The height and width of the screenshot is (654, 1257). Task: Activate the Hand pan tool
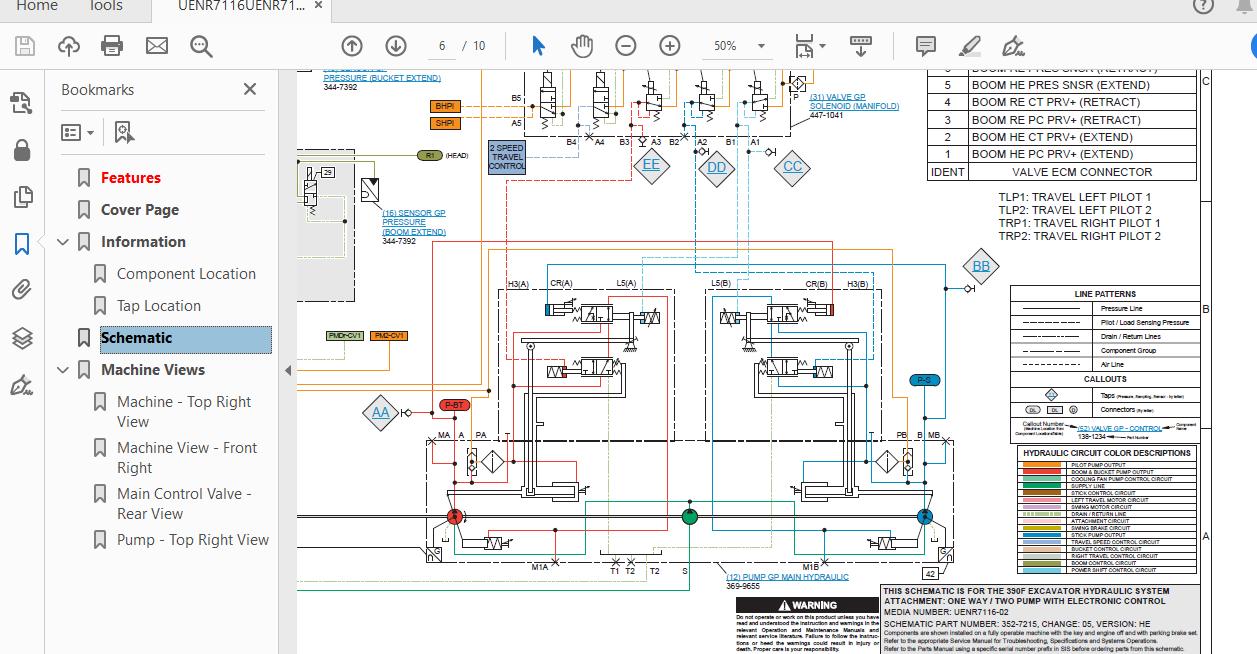582,46
